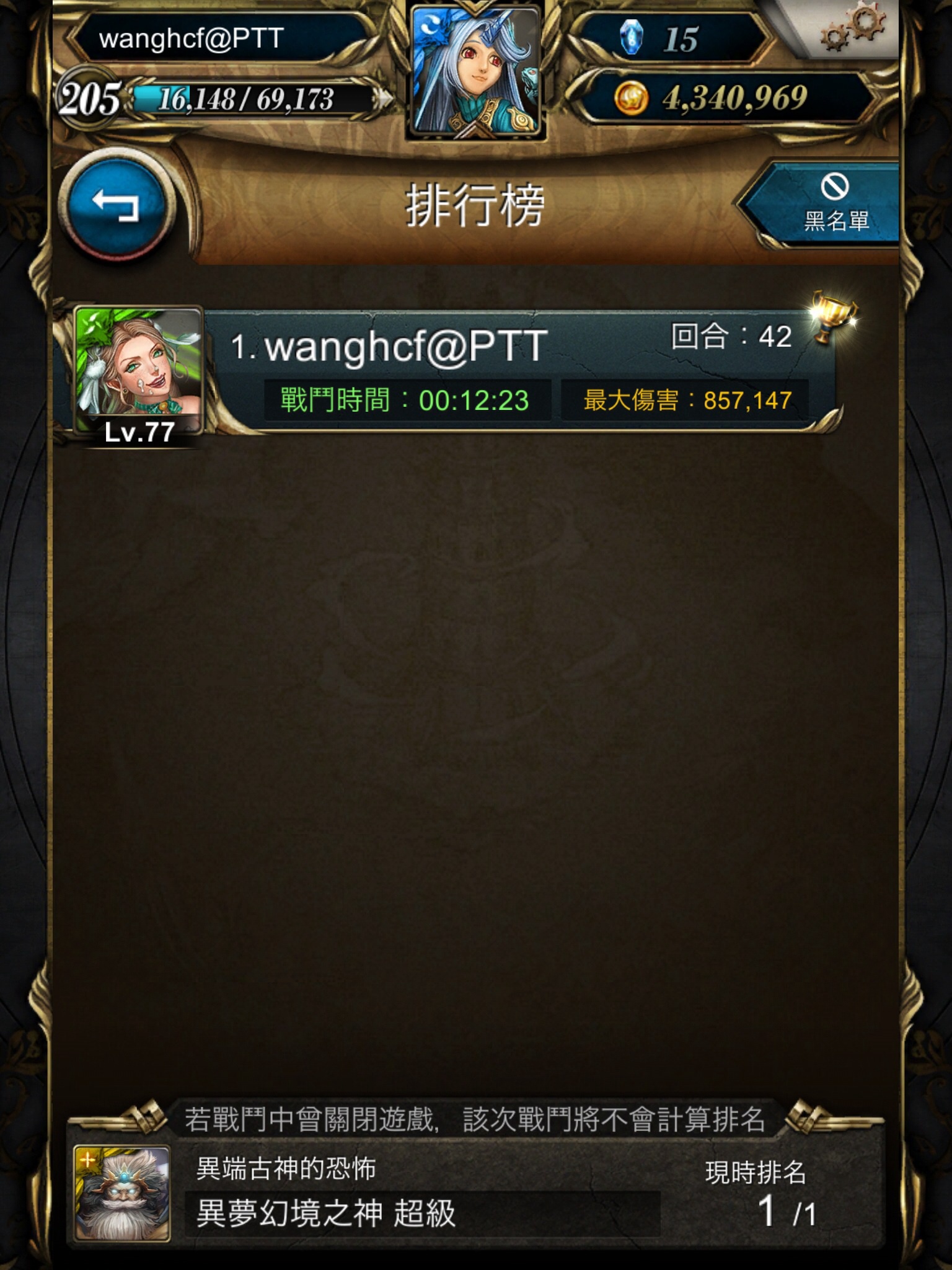Open the bearded god stage icon
The width and height of the screenshot is (952, 1270).
coord(122,1193)
